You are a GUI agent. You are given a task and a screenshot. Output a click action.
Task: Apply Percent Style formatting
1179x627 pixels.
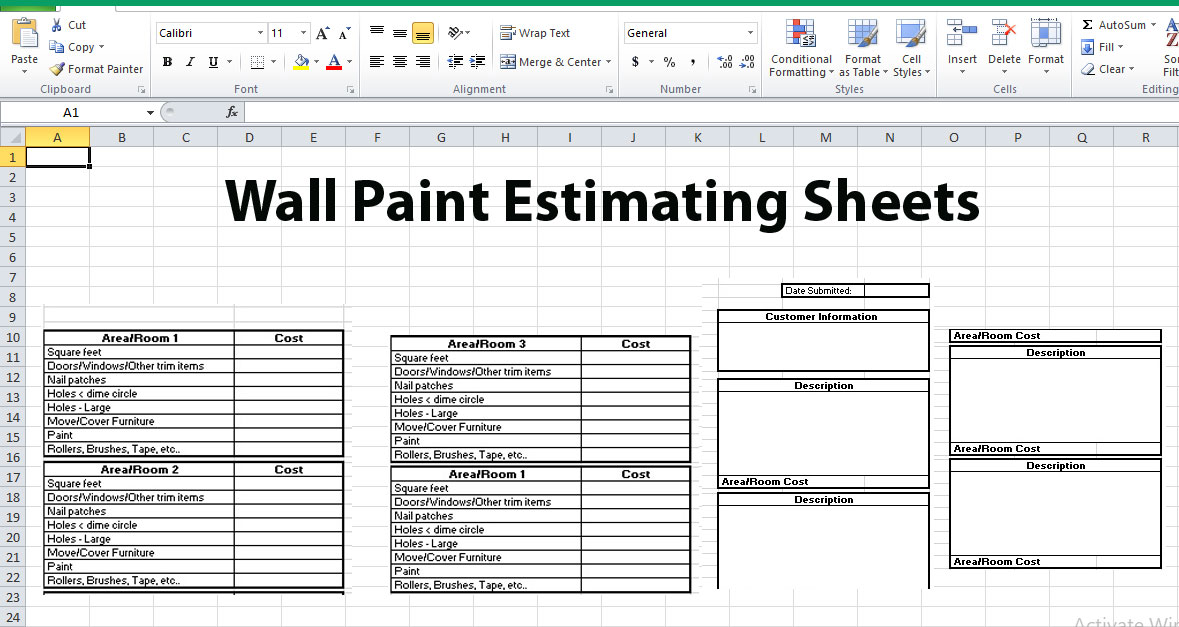(668, 61)
